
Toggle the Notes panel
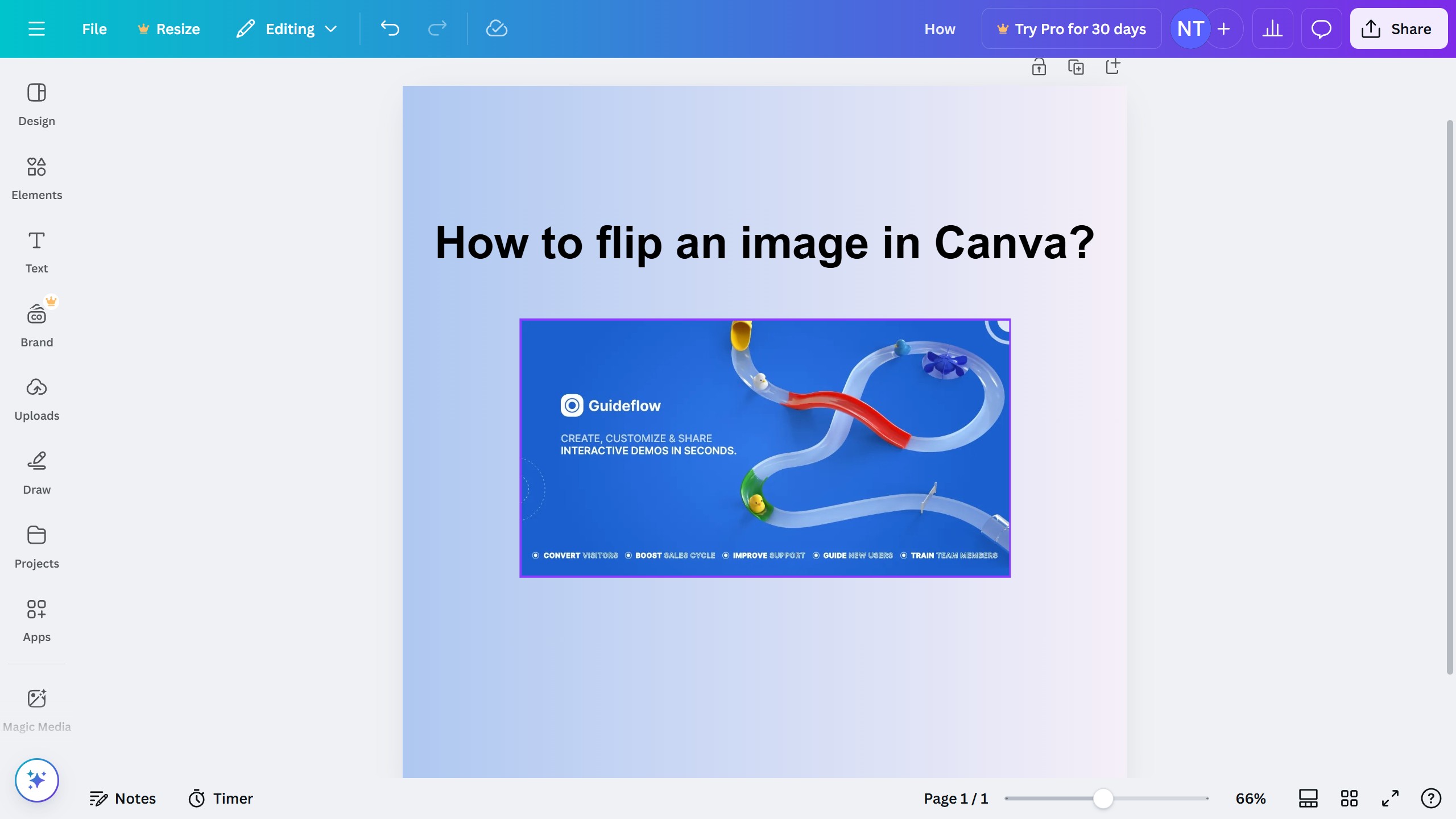[x=122, y=798]
